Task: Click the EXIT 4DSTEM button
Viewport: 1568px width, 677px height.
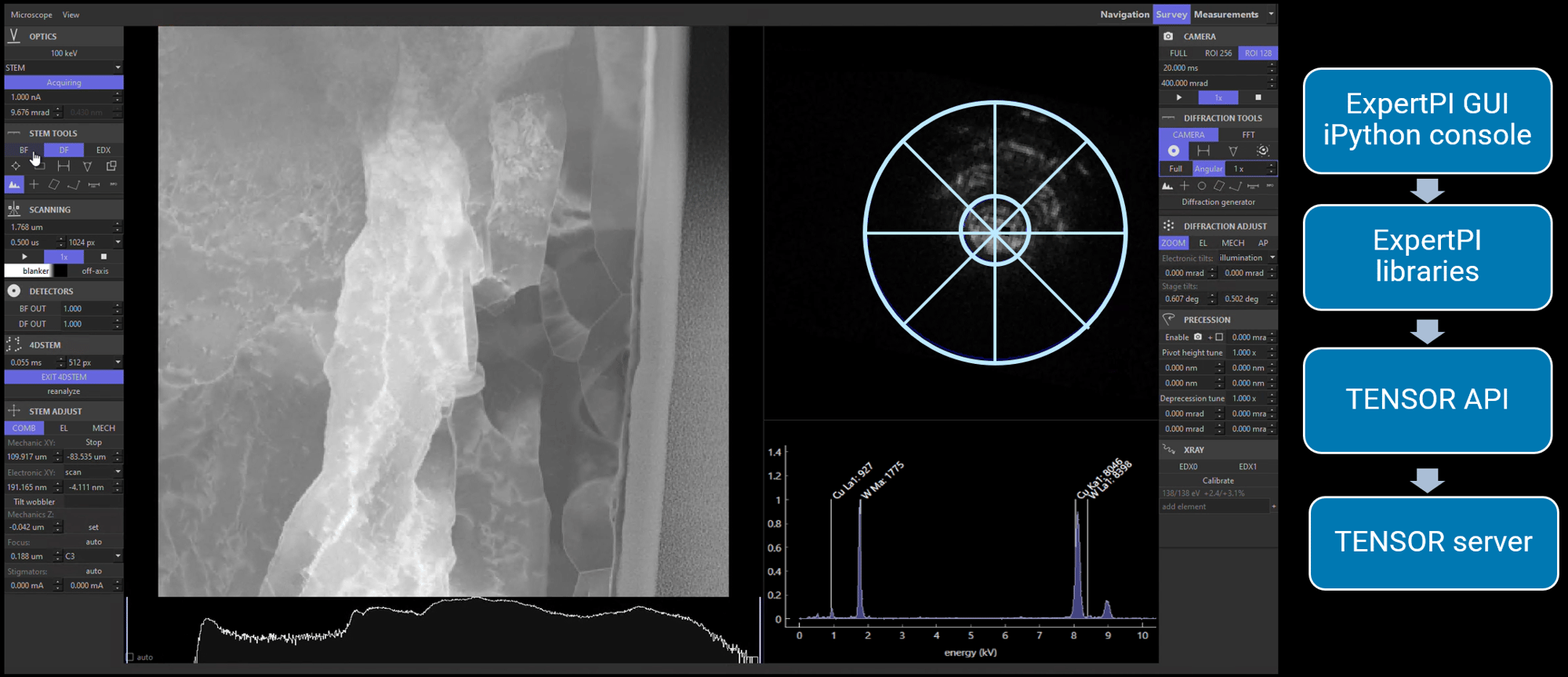Action: [x=64, y=377]
